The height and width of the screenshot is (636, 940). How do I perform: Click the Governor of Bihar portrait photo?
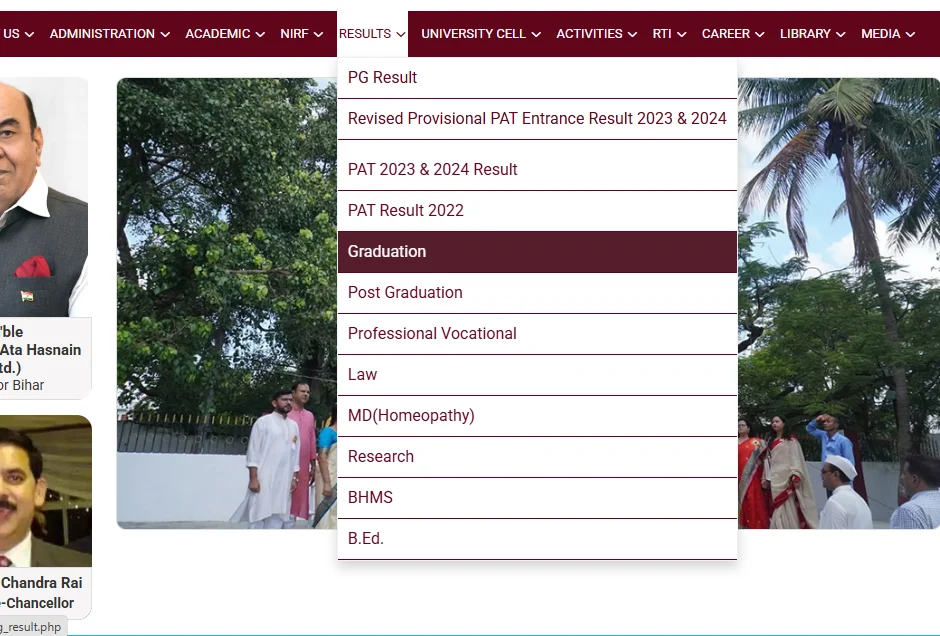click(44, 197)
